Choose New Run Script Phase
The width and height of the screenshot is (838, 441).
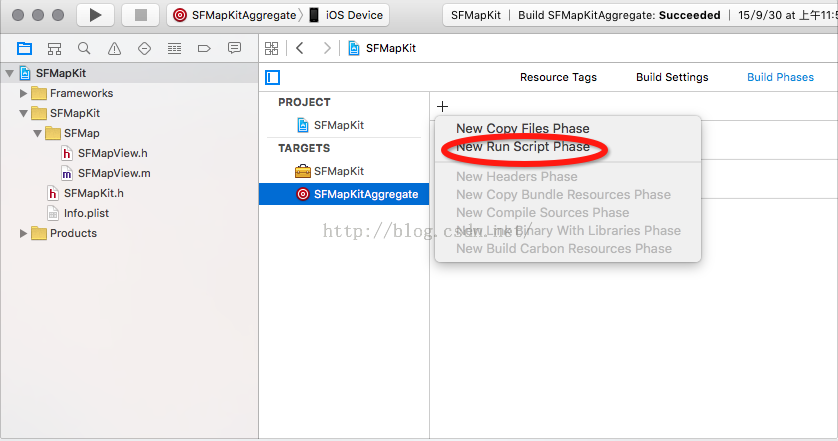(522, 147)
